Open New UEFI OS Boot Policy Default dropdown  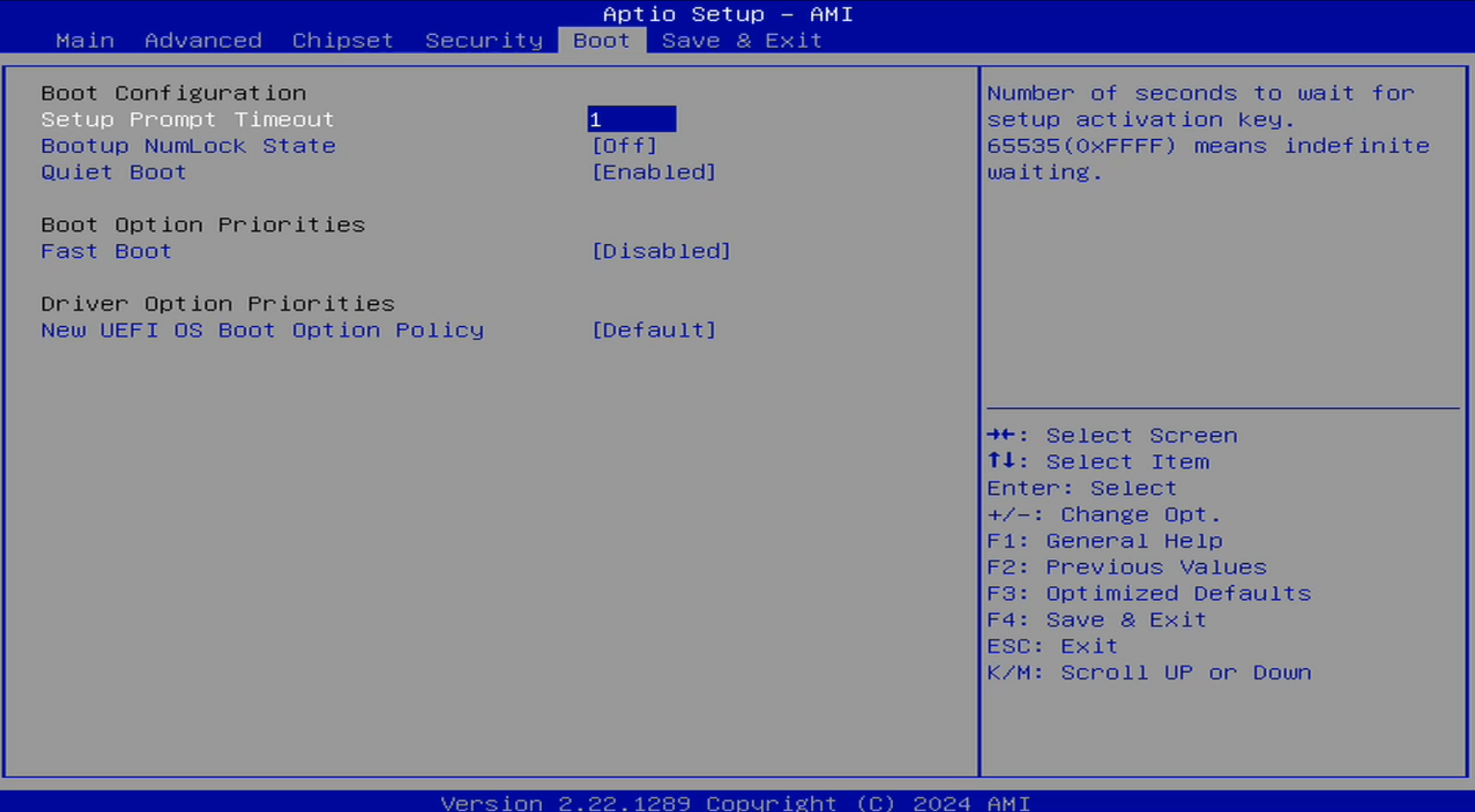(x=654, y=330)
